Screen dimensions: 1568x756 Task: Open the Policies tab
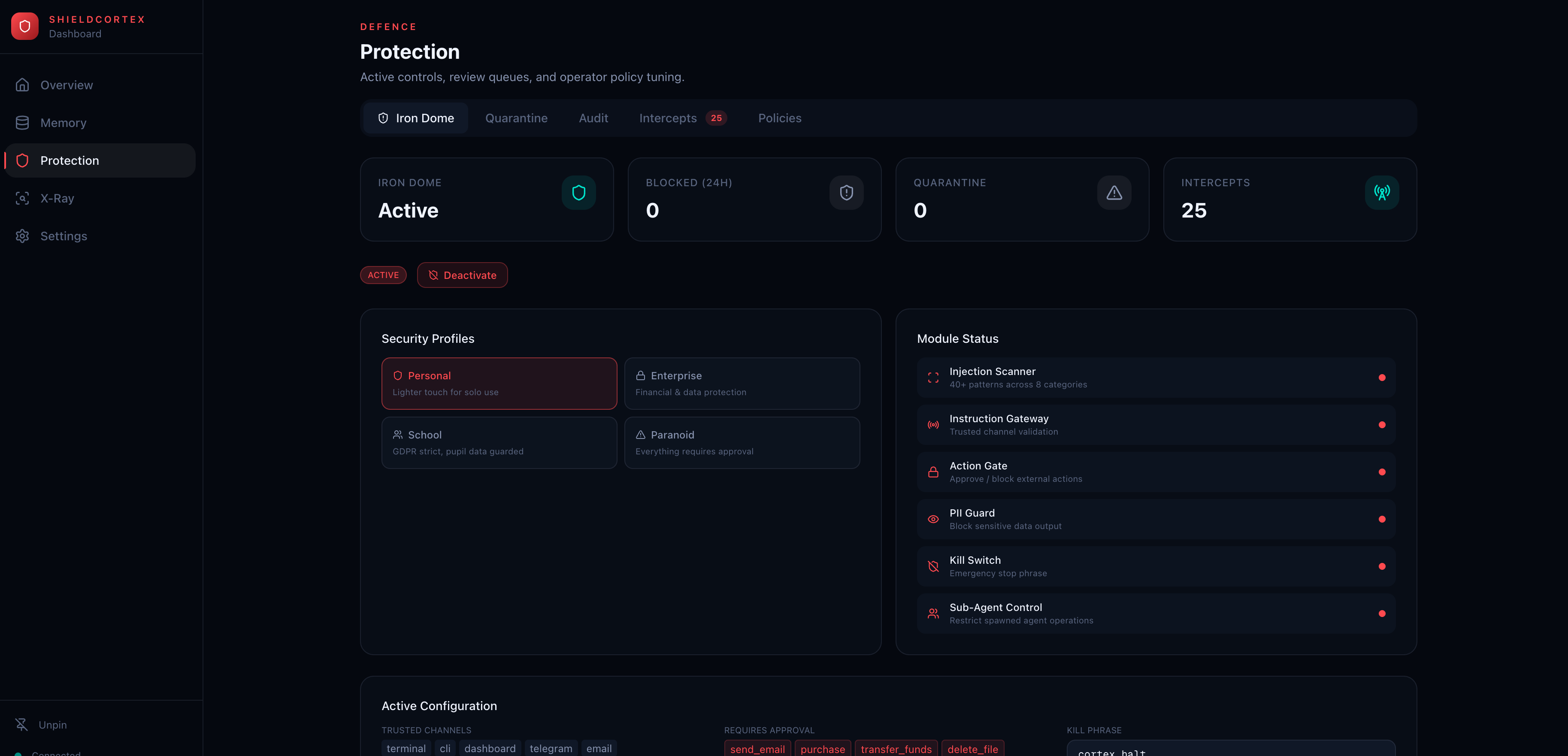(x=780, y=118)
